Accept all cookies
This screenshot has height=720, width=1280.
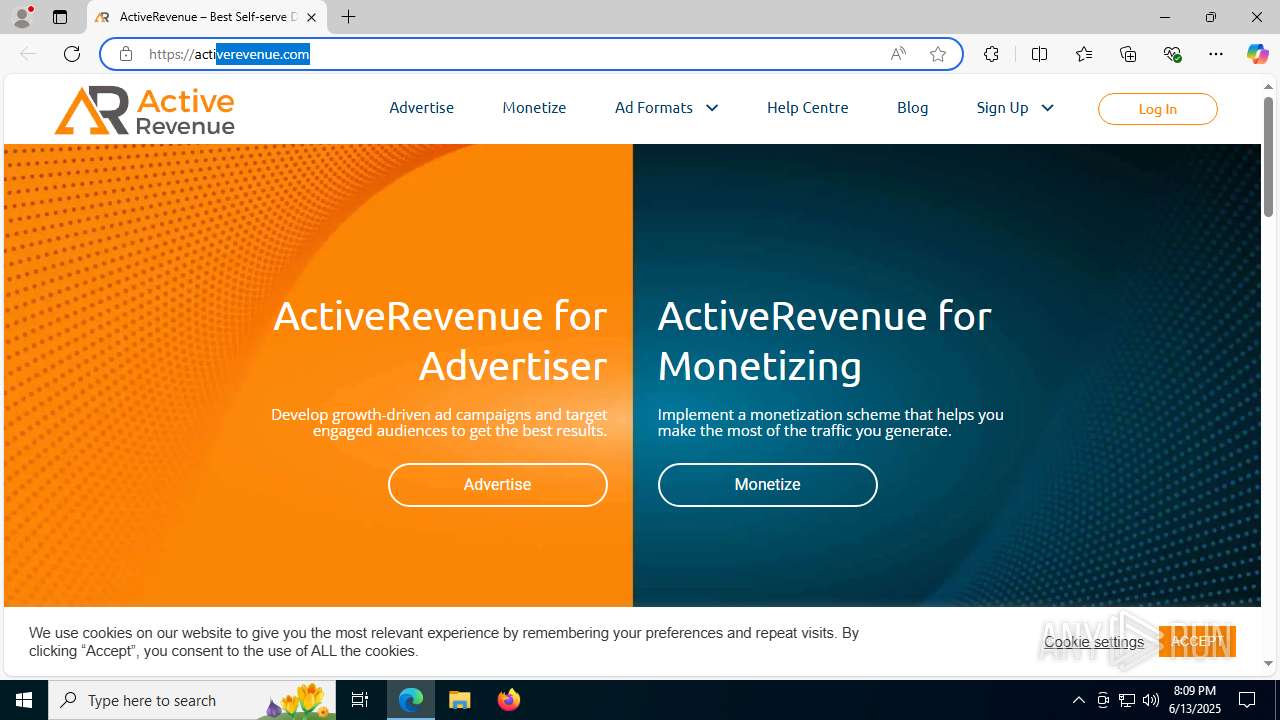[x=1197, y=641]
